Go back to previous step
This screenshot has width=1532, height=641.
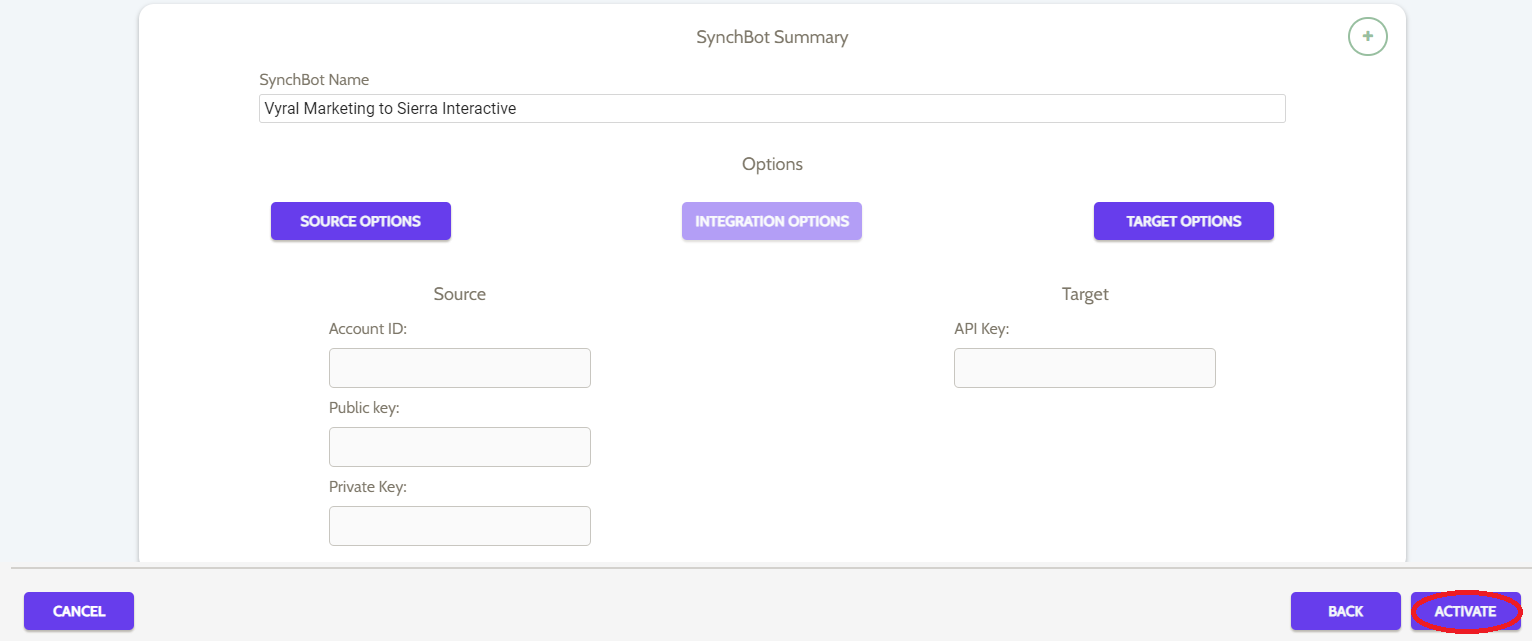coord(1346,611)
